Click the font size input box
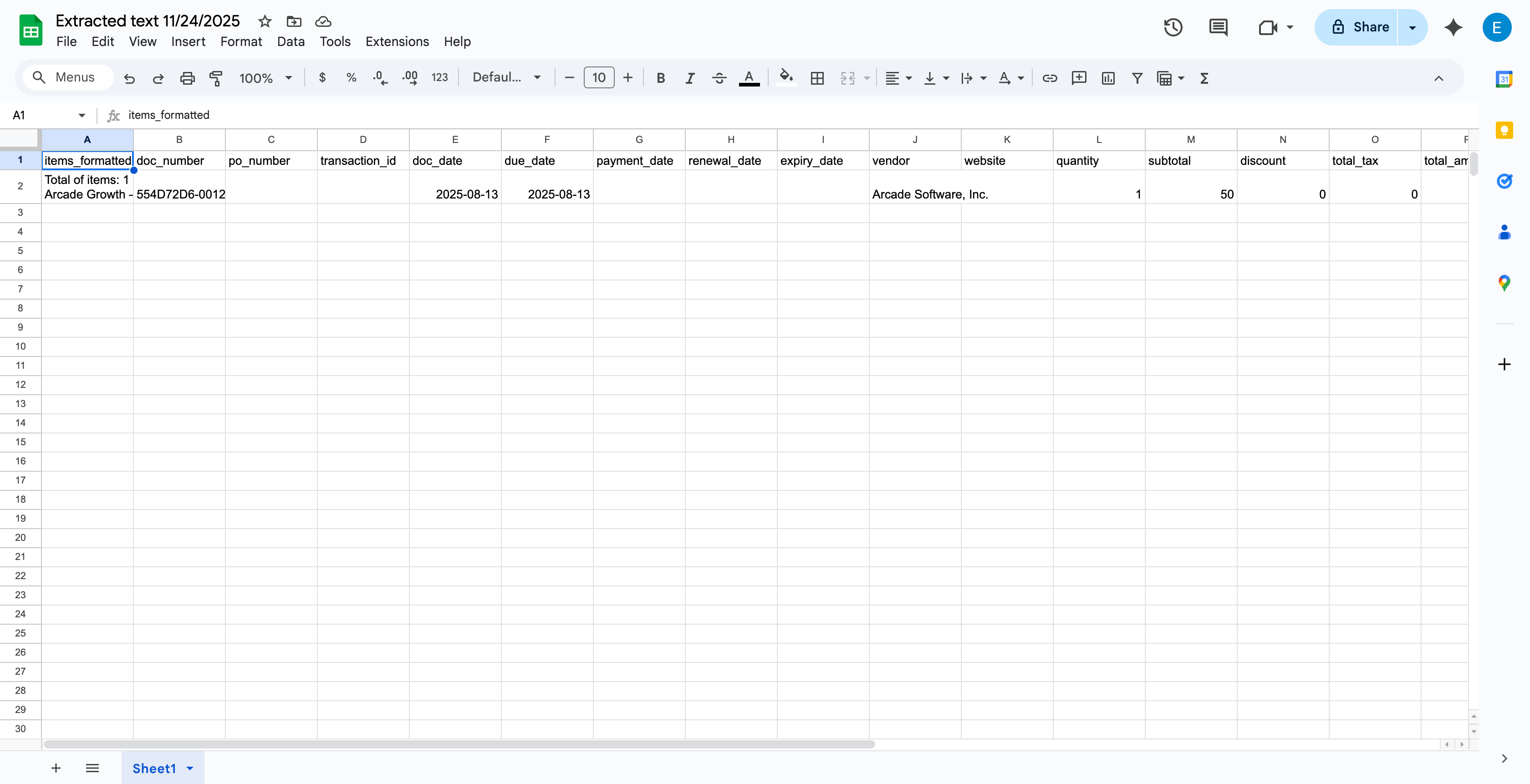Viewport: 1530px width, 784px height. pos(599,78)
